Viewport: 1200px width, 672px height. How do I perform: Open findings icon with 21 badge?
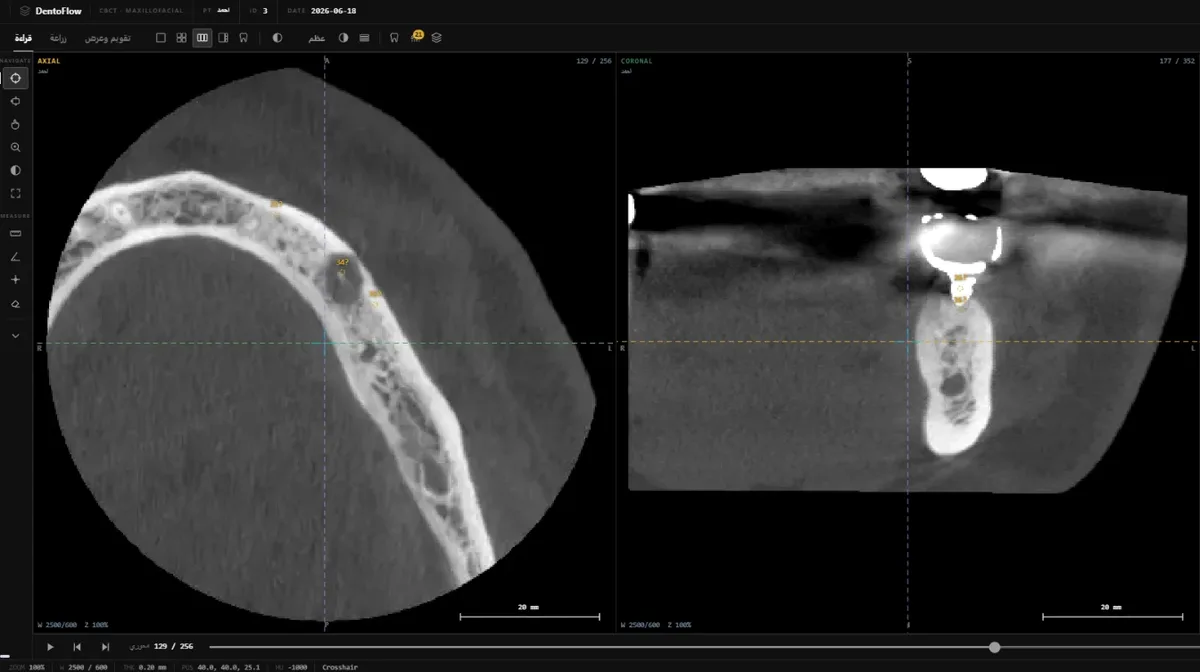point(416,37)
